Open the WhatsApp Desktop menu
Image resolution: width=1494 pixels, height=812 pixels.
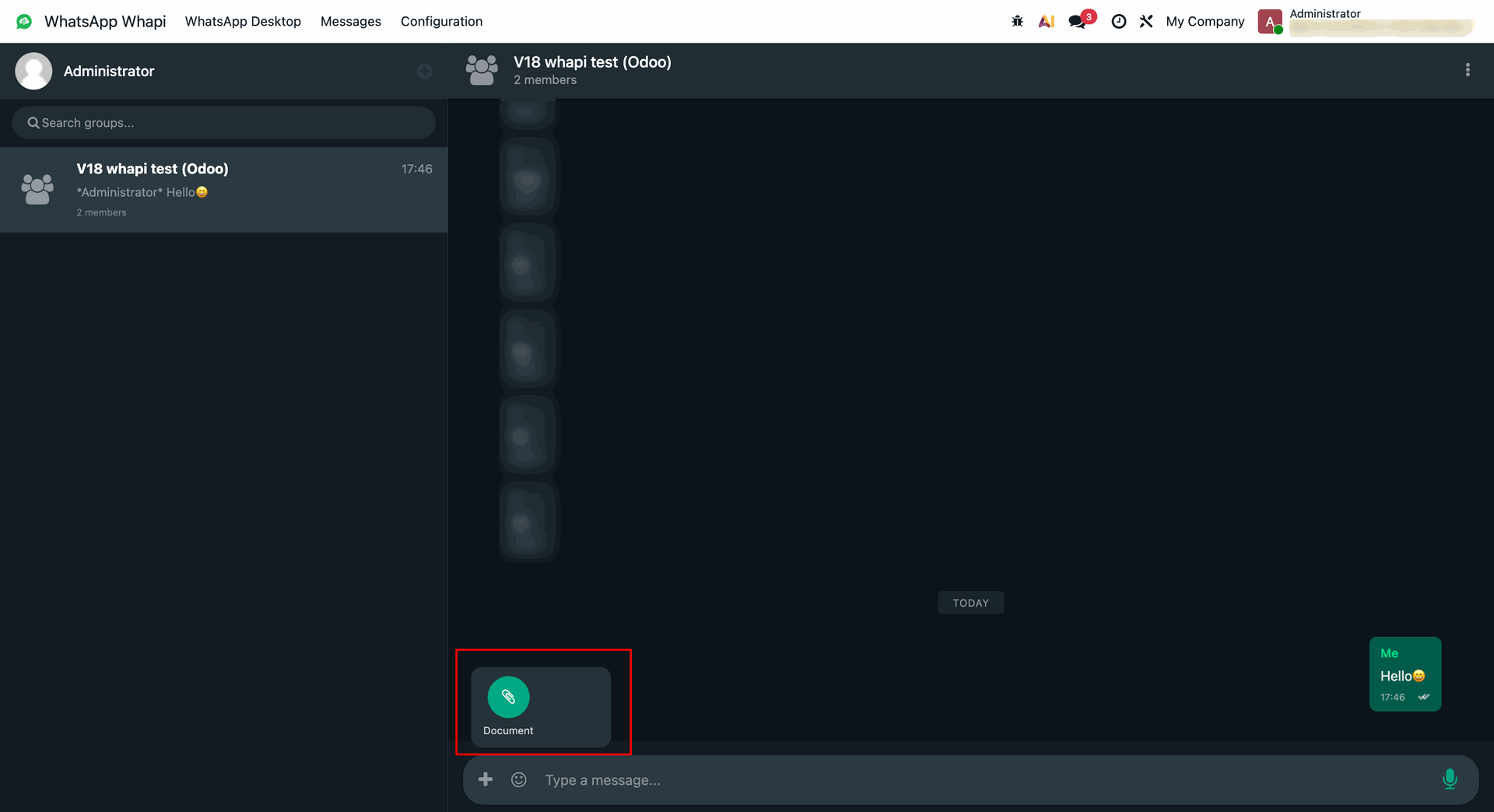243,21
